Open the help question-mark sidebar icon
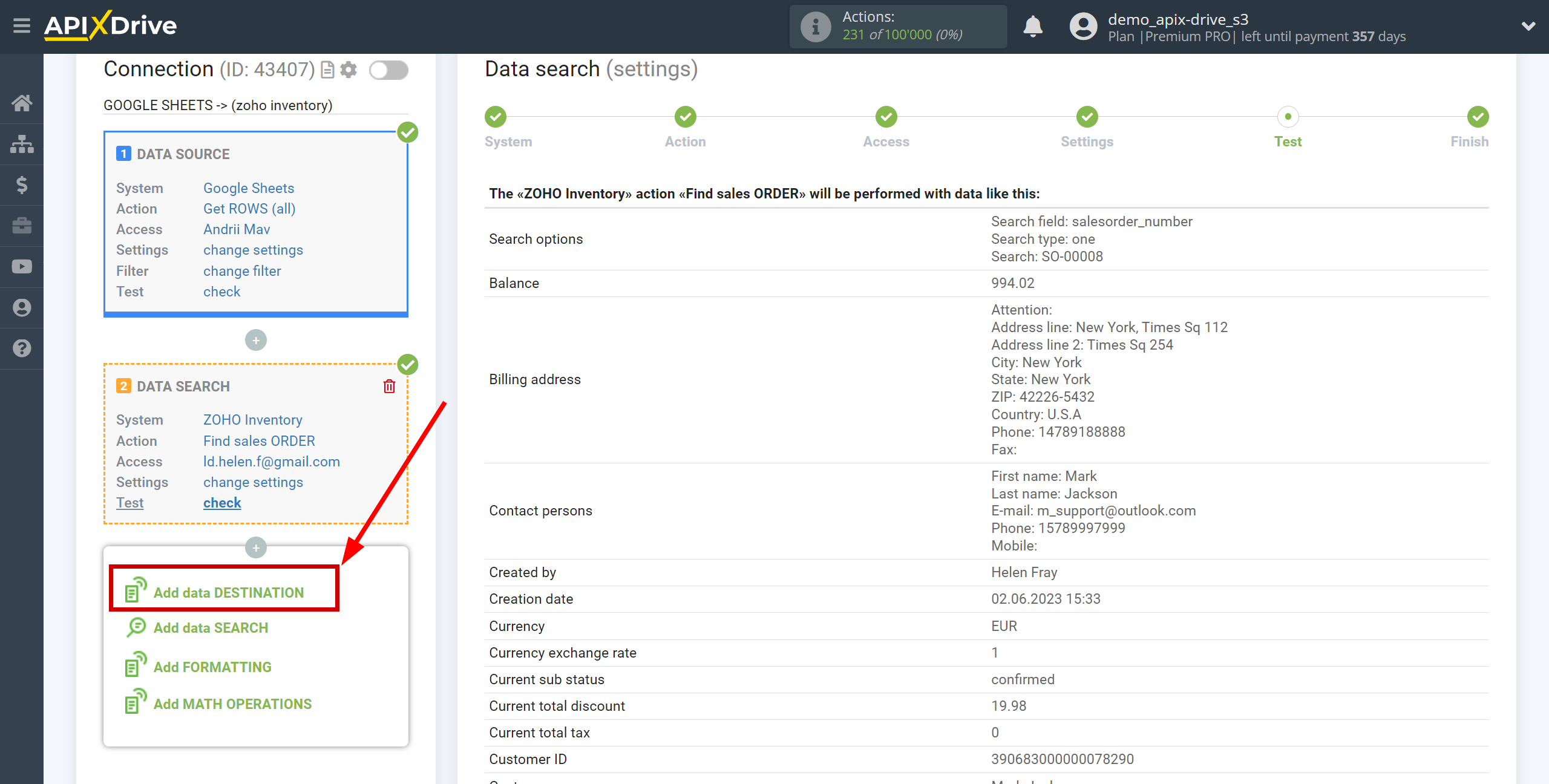1549x784 pixels. (x=22, y=348)
